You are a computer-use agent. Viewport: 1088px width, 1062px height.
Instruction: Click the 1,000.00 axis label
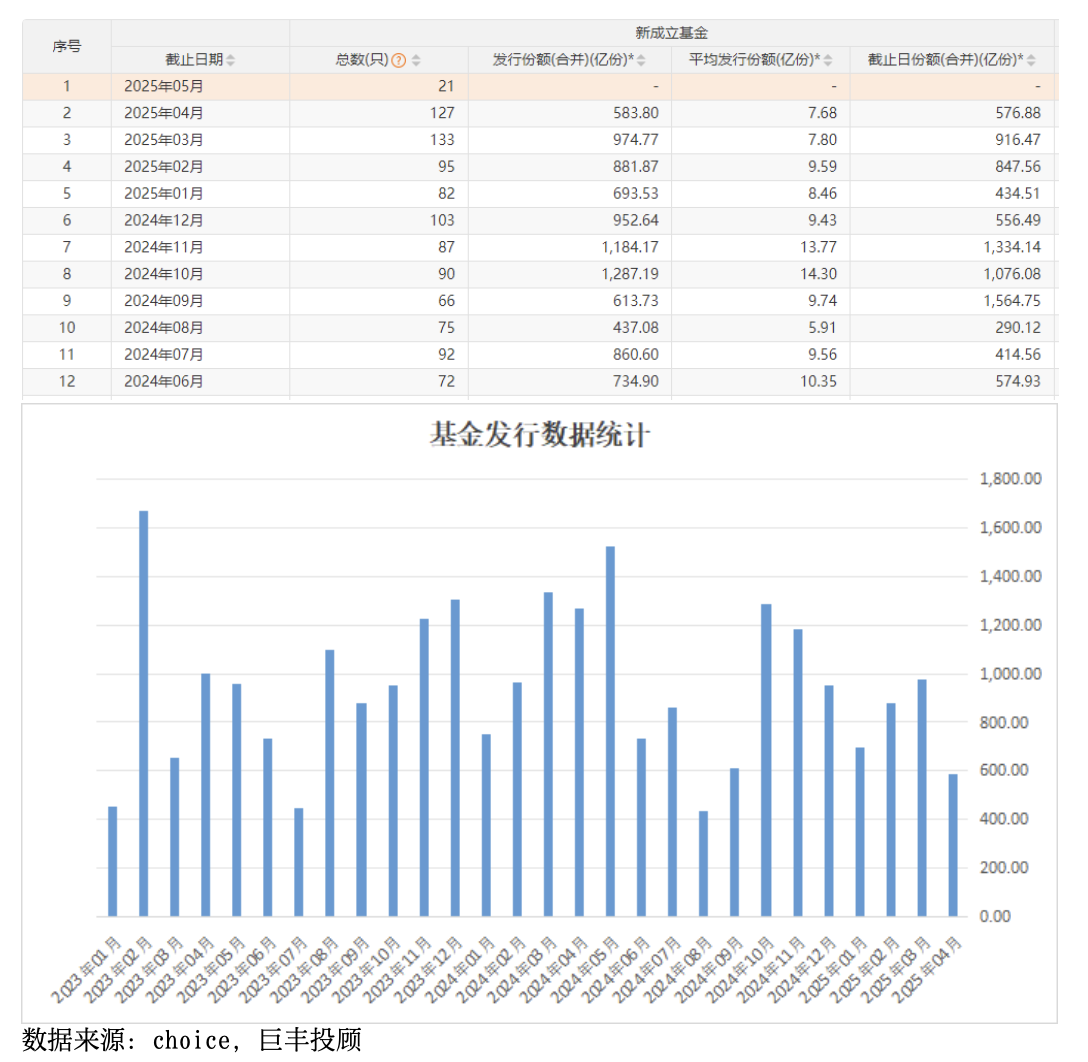(1010, 674)
